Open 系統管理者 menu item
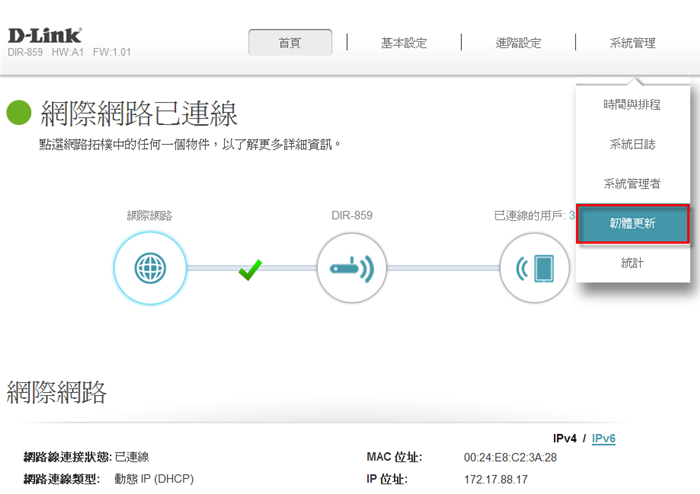Screen dimensions: 700x494 coord(632,184)
